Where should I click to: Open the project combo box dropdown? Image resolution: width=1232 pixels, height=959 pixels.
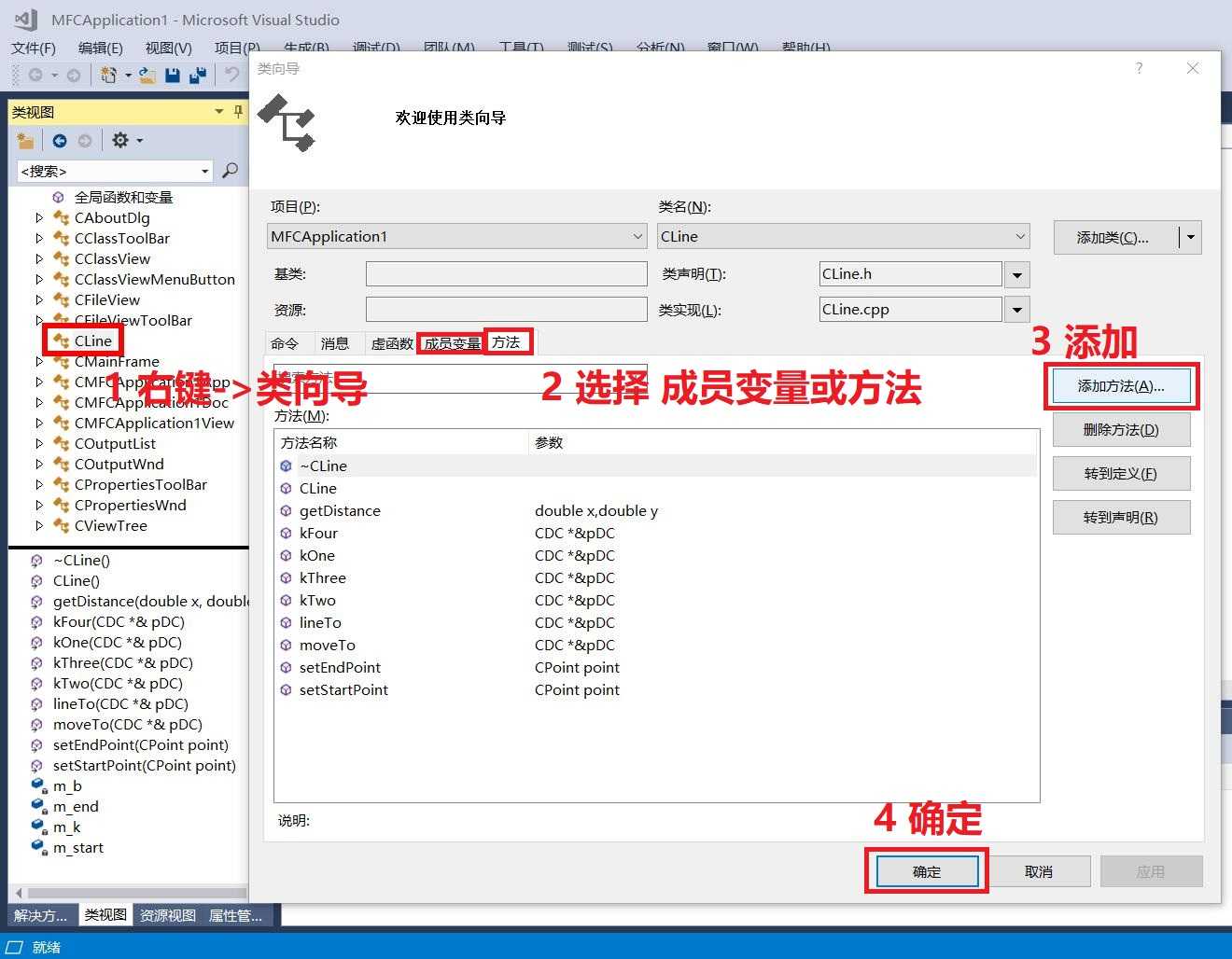pos(637,236)
